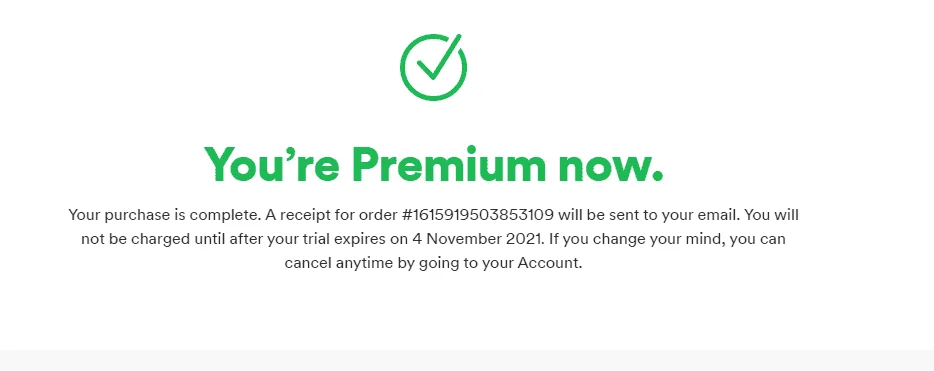Click the tick mark inside the circle

pyautogui.click(x=439, y=58)
